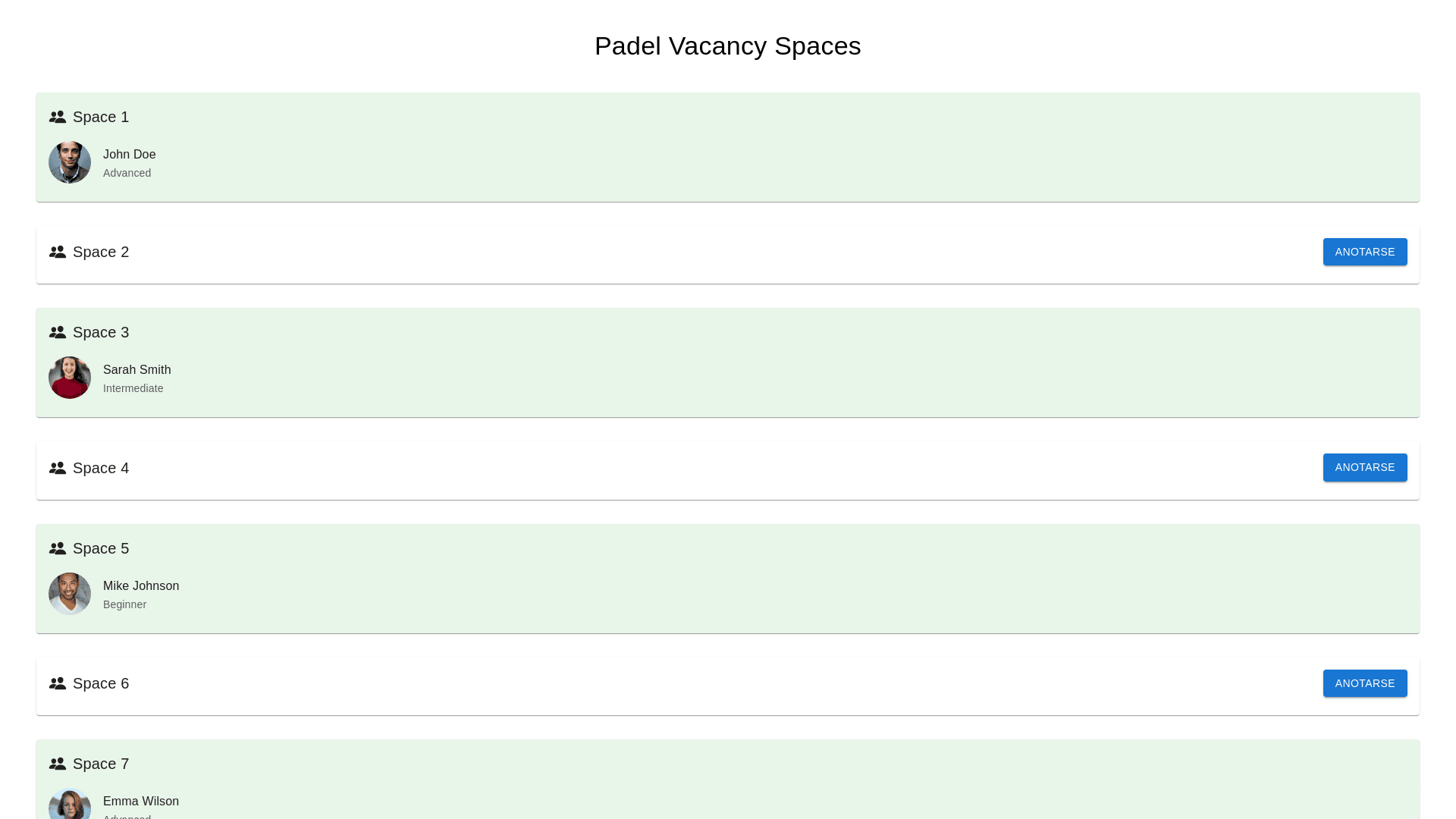
Task: Open Mike Johnson's avatar photo
Action: 70,594
